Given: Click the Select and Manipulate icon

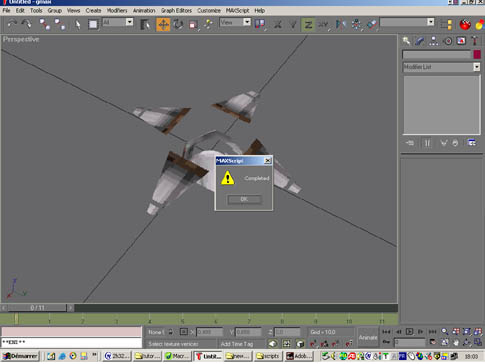Looking at the screenshot, I should pyautogui.click(x=209, y=24).
